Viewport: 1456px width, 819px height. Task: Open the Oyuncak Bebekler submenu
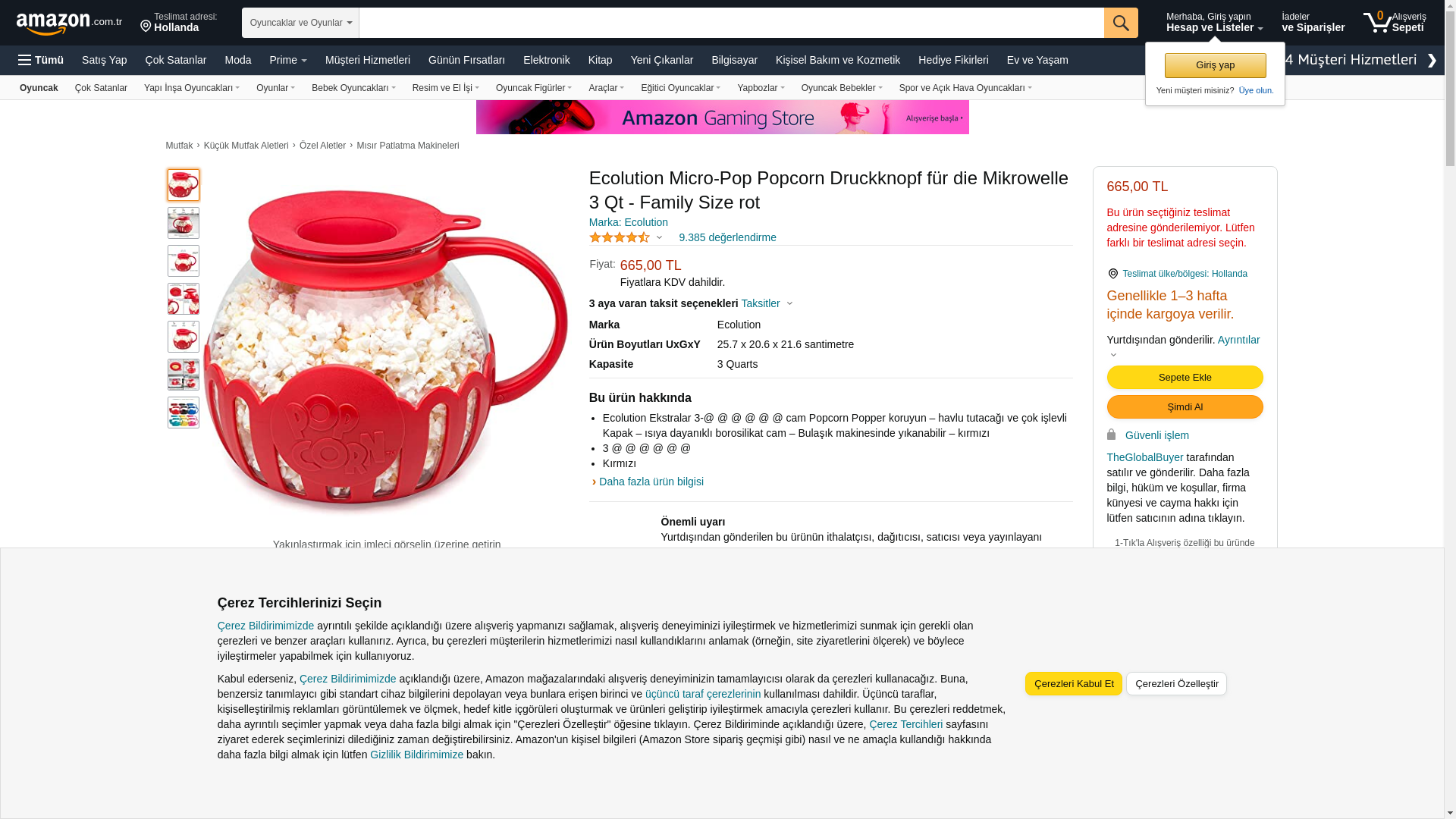click(x=842, y=88)
